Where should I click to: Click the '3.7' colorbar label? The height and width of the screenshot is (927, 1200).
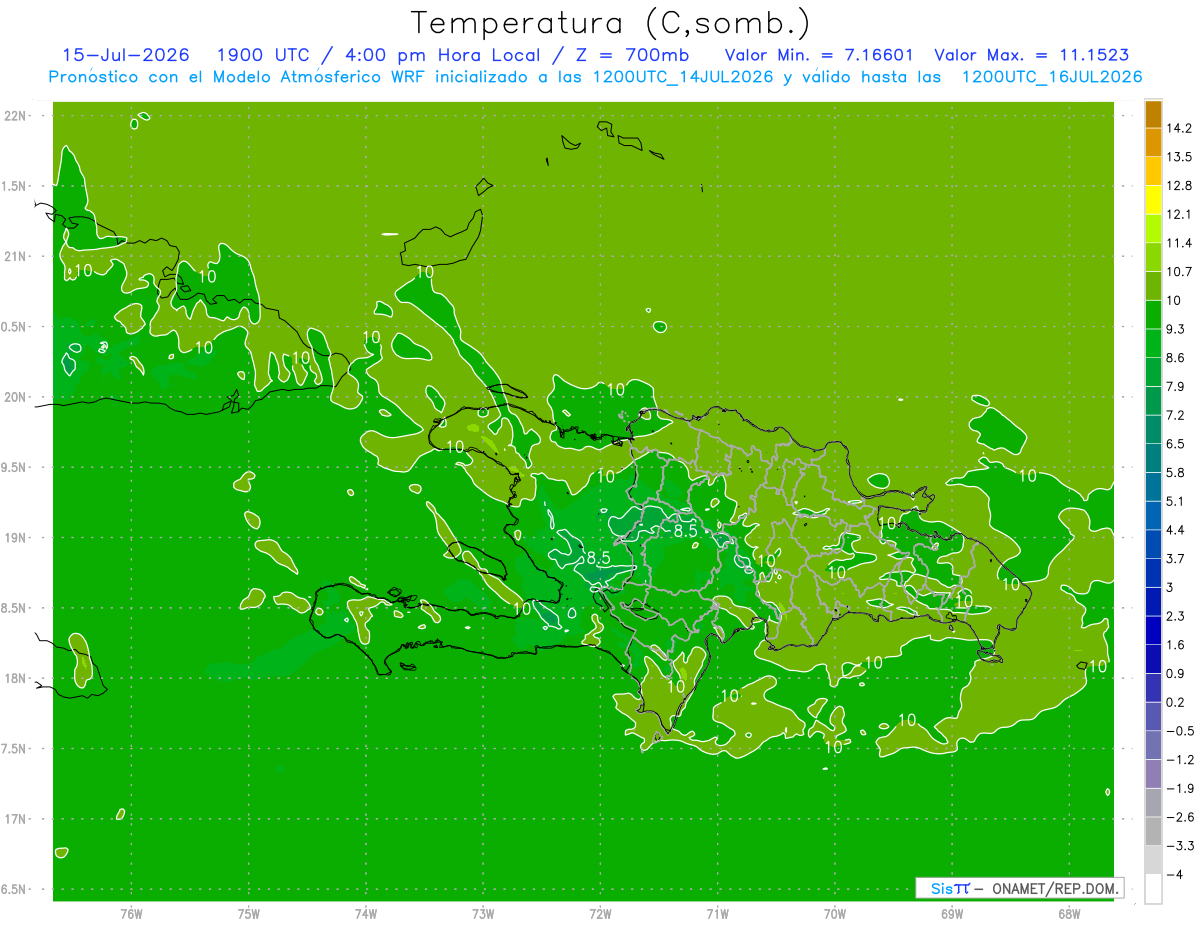[x=1176, y=558]
